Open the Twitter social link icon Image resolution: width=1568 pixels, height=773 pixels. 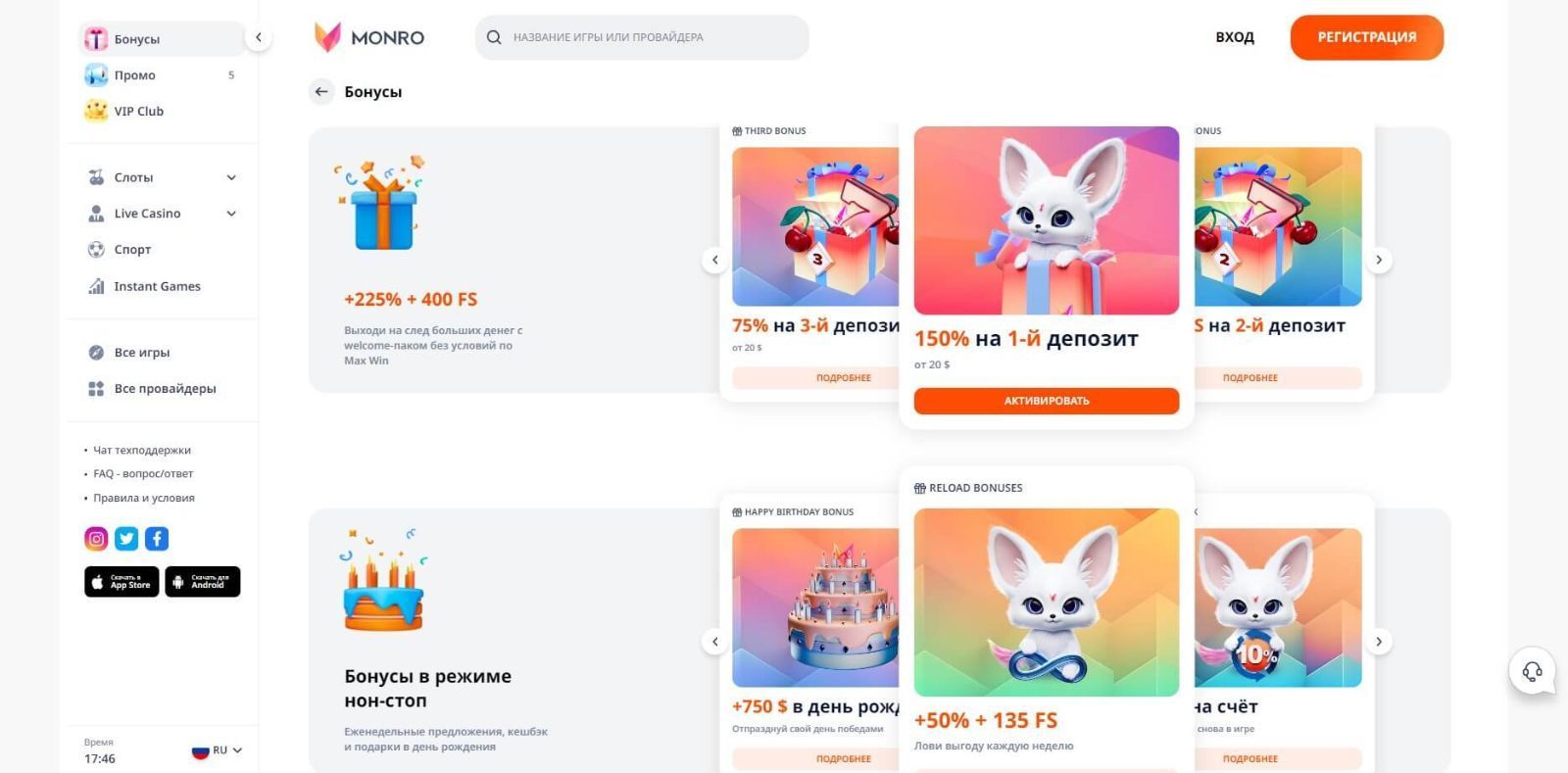[x=126, y=539]
